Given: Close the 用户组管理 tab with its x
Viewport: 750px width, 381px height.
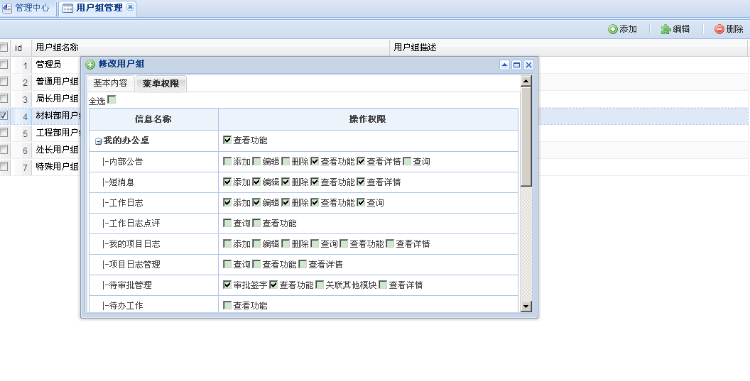Looking at the screenshot, I should click(130, 7).
